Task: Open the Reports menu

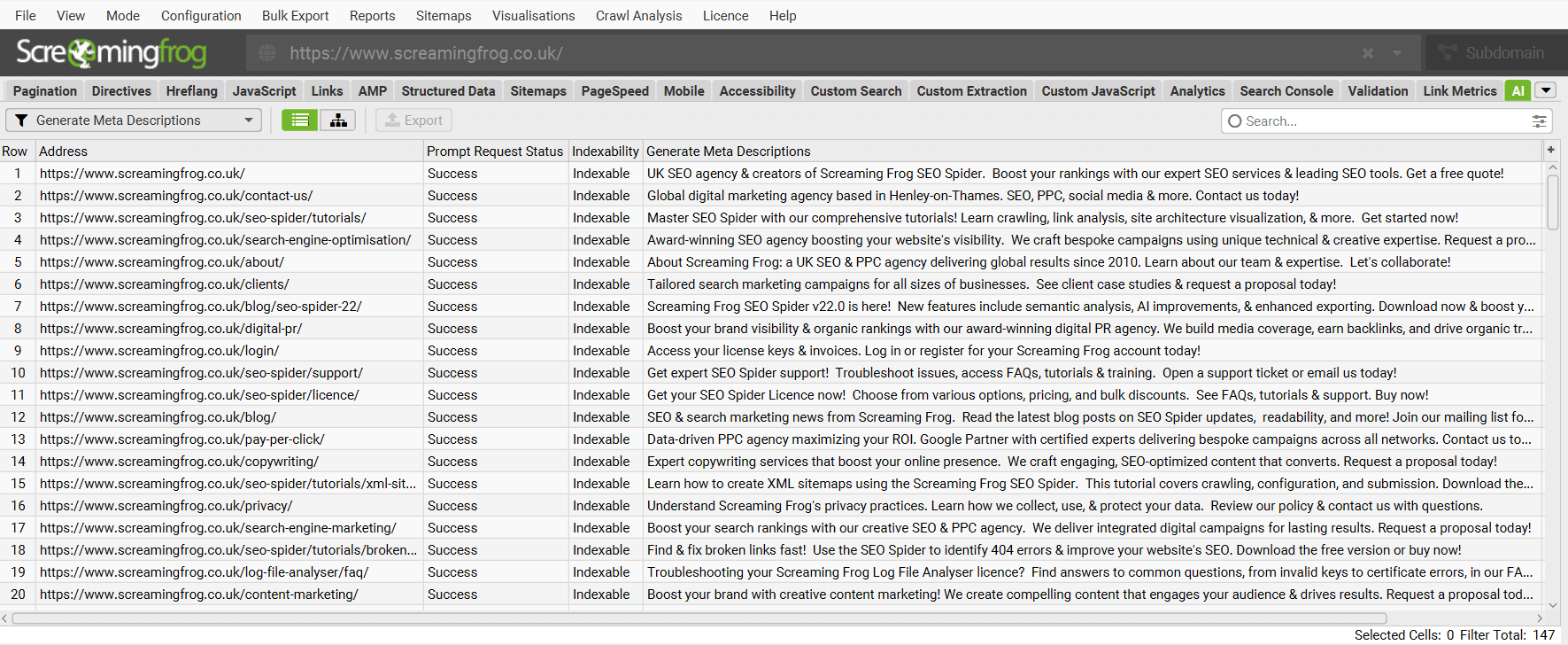Action: 372,16
